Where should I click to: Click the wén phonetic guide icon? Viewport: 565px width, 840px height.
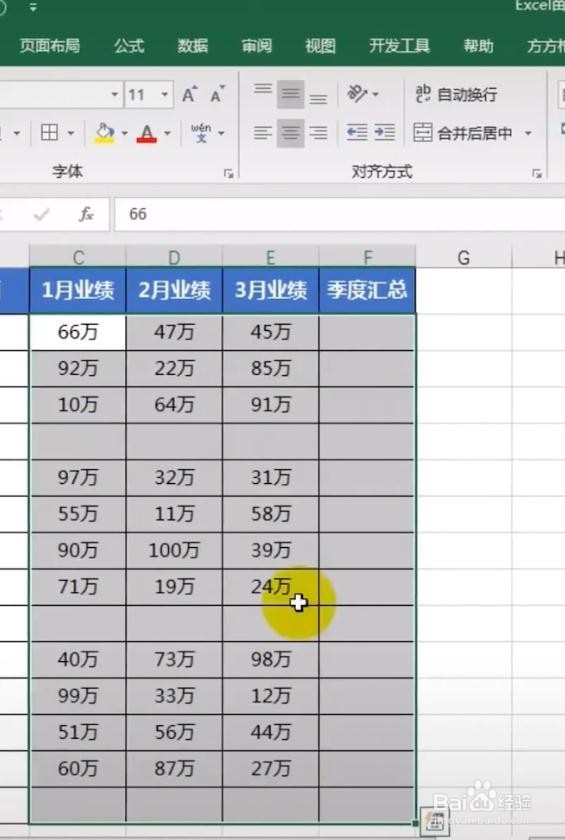(201, 132)
